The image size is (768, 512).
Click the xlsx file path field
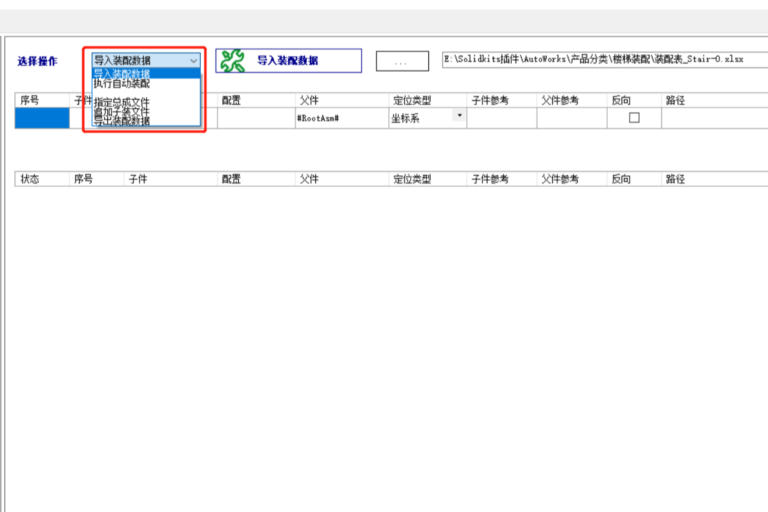pyautogui.click(x=605, y=59)
